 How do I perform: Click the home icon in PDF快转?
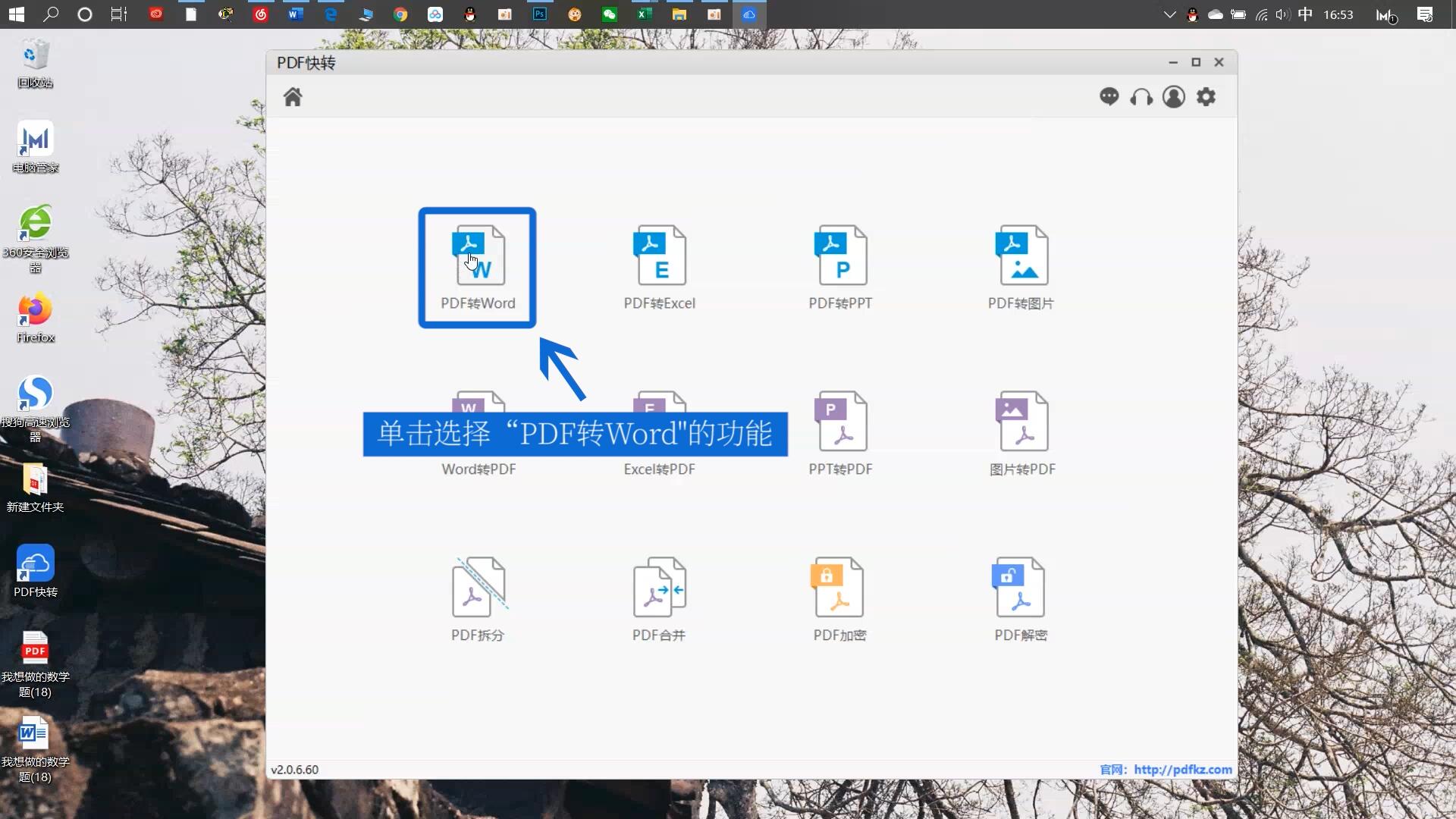pos(293,97)
